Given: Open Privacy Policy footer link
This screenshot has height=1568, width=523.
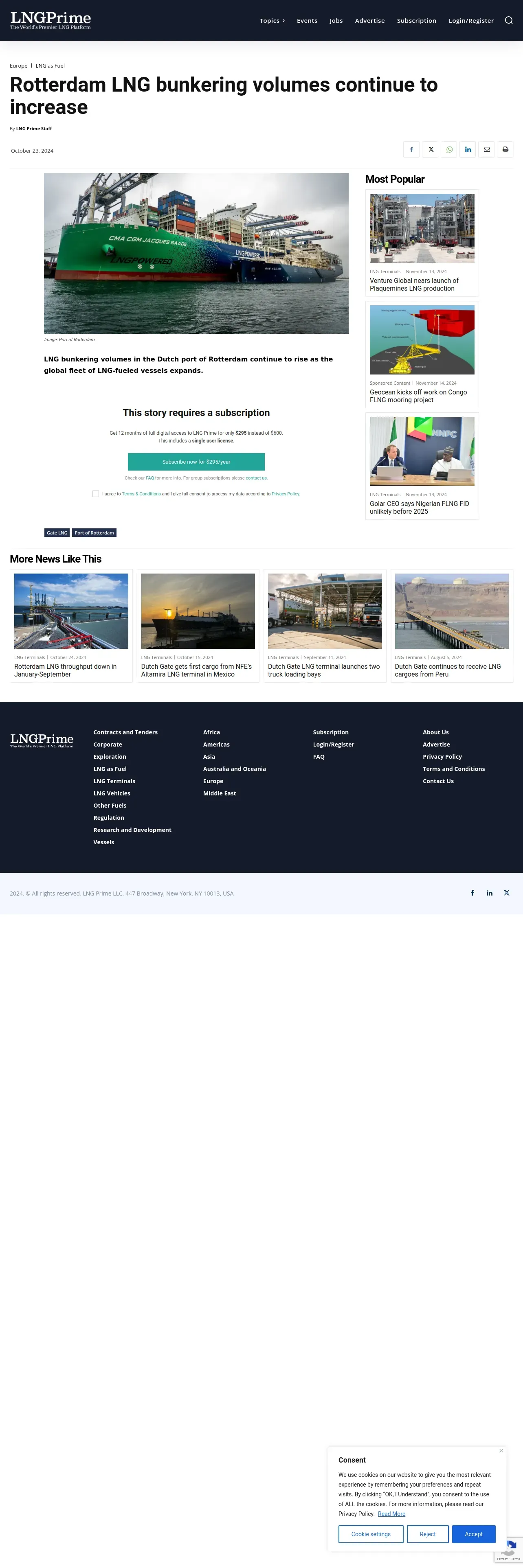Looking at the screenshot, I should point(442,757).
